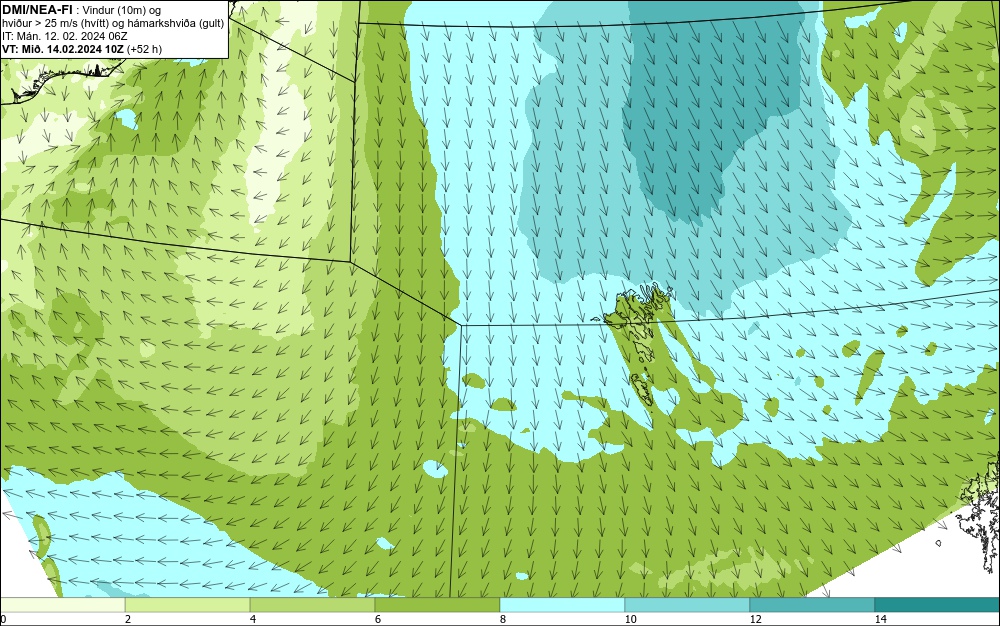
Task: Click the 0–2 m/s palest legend swatch
Action: point(62,605)
